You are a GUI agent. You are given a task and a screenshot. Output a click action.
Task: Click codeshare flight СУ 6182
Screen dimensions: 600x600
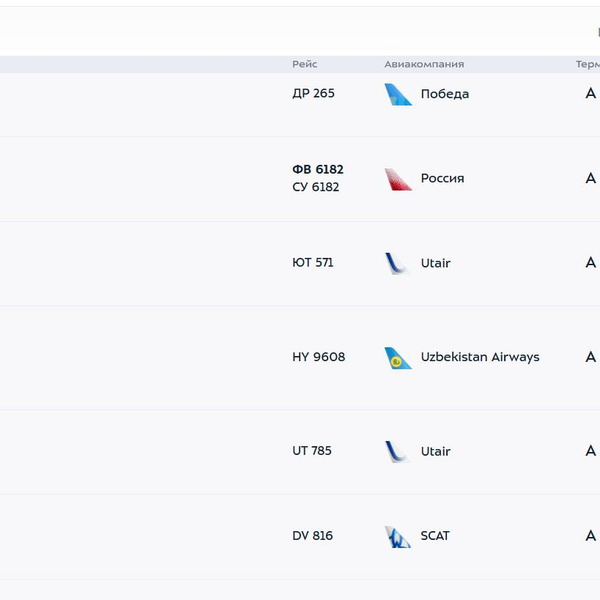click(x=316, y=187)
